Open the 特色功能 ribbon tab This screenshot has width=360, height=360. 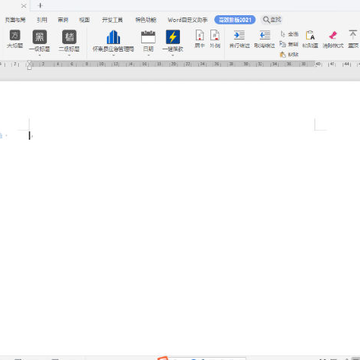(146, 20)
